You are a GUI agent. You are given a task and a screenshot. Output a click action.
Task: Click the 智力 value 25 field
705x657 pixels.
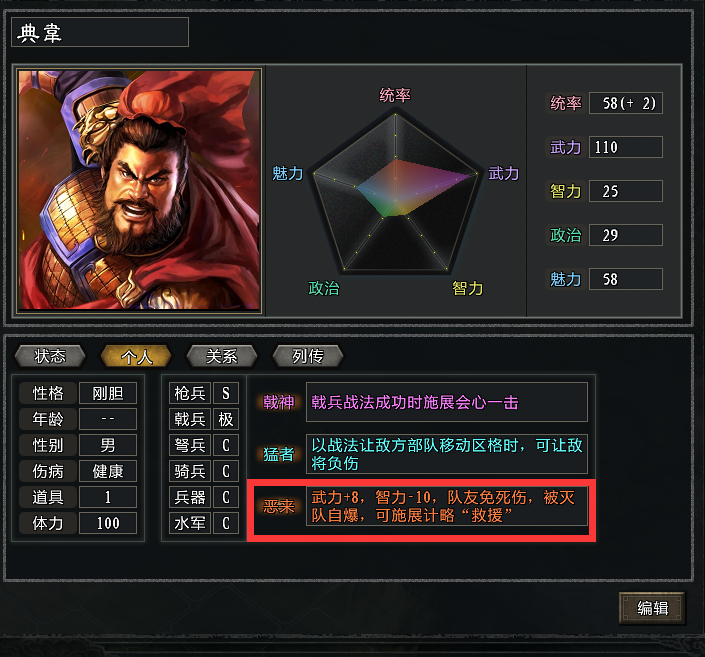tap(625, 191)
